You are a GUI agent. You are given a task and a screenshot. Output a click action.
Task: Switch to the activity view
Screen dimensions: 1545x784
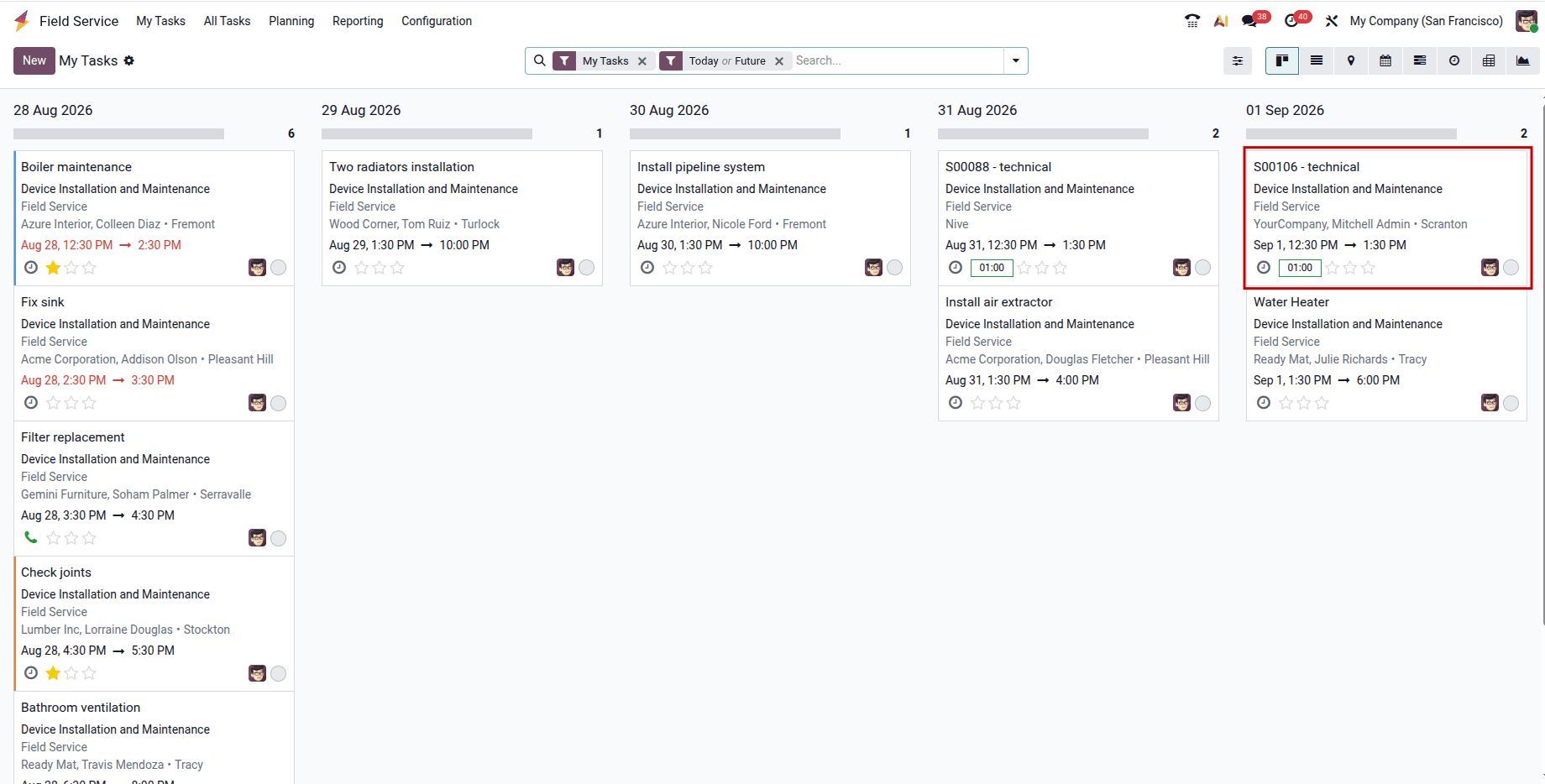pos(1454,60)
